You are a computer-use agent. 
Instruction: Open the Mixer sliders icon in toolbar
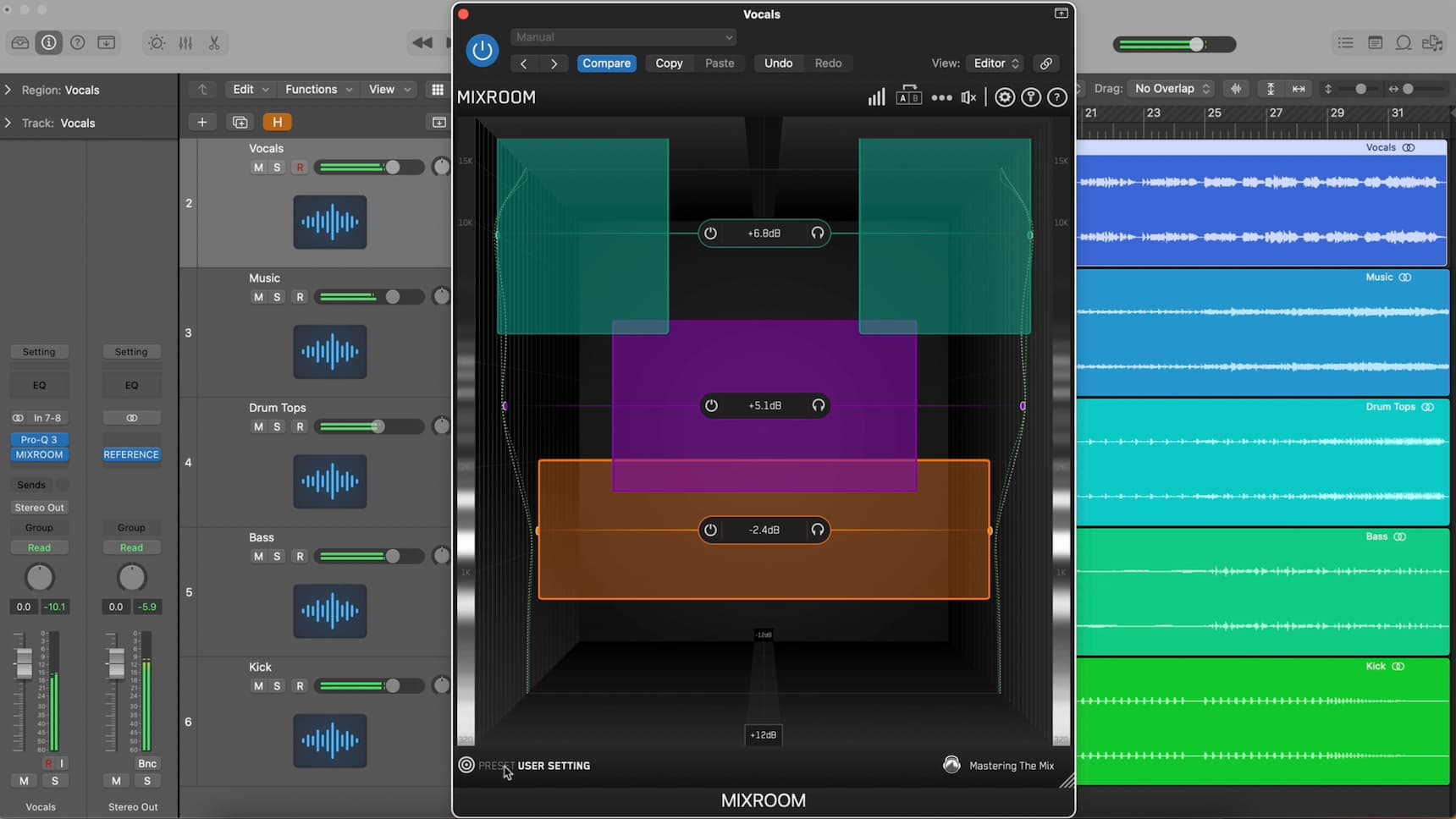point(185,43)
